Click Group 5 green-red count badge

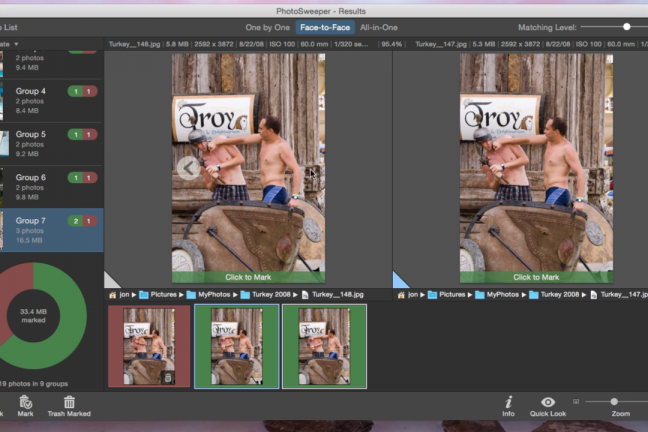click(83, 134)
